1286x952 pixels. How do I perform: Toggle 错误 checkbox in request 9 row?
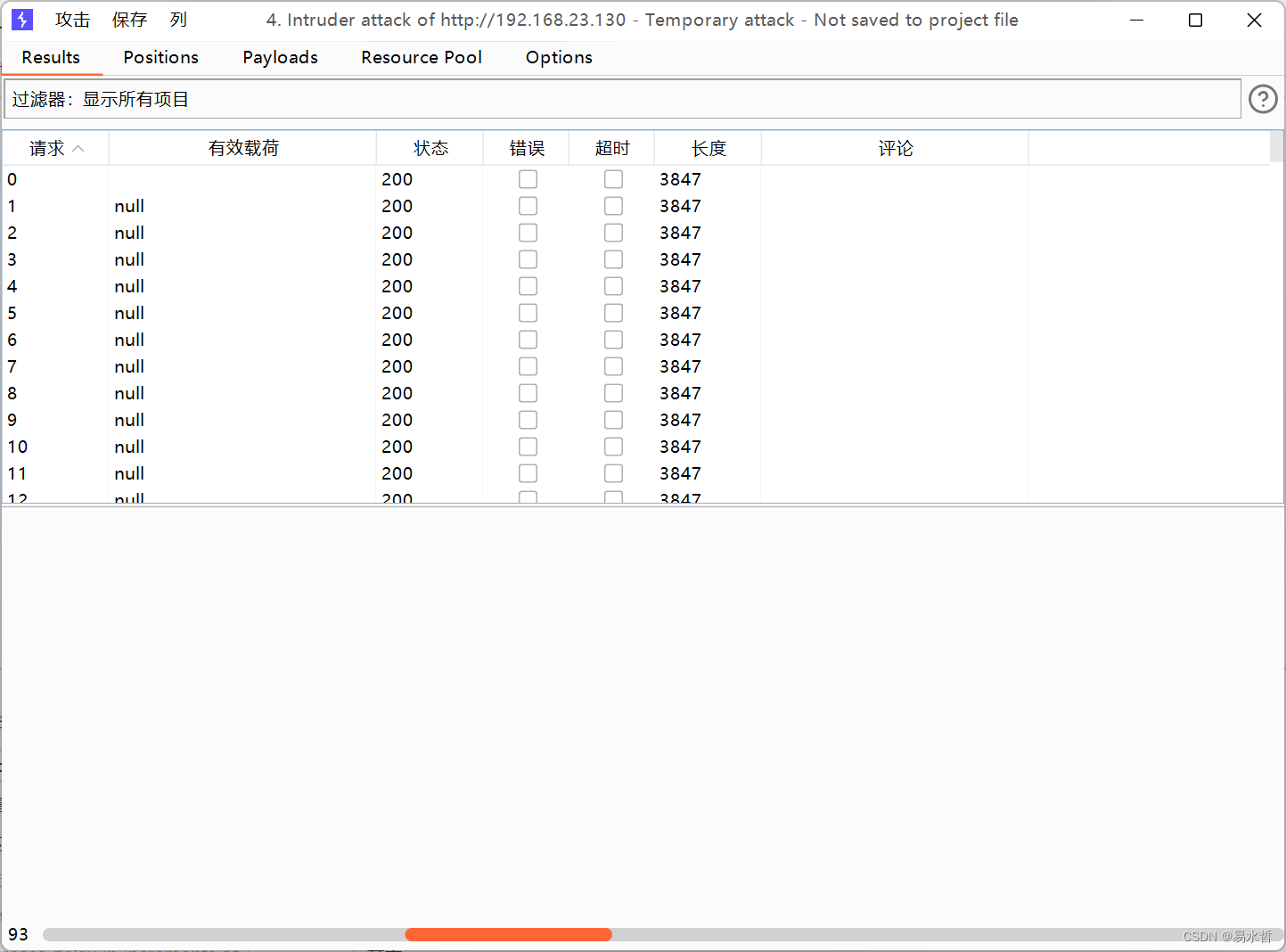coord(528,420)
